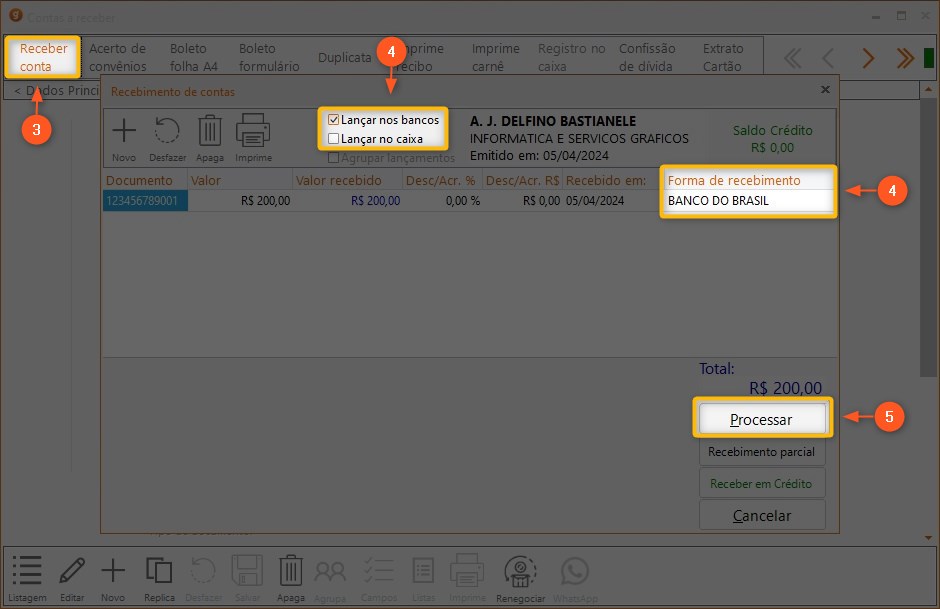
Task: Open Listagem from the bottom toolbar
Action: click(x=28, y=576)
